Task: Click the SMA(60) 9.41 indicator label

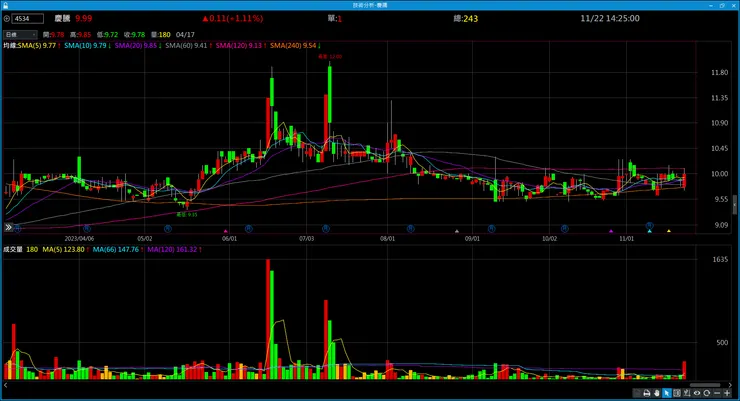Action: click(x=188, y=46)
